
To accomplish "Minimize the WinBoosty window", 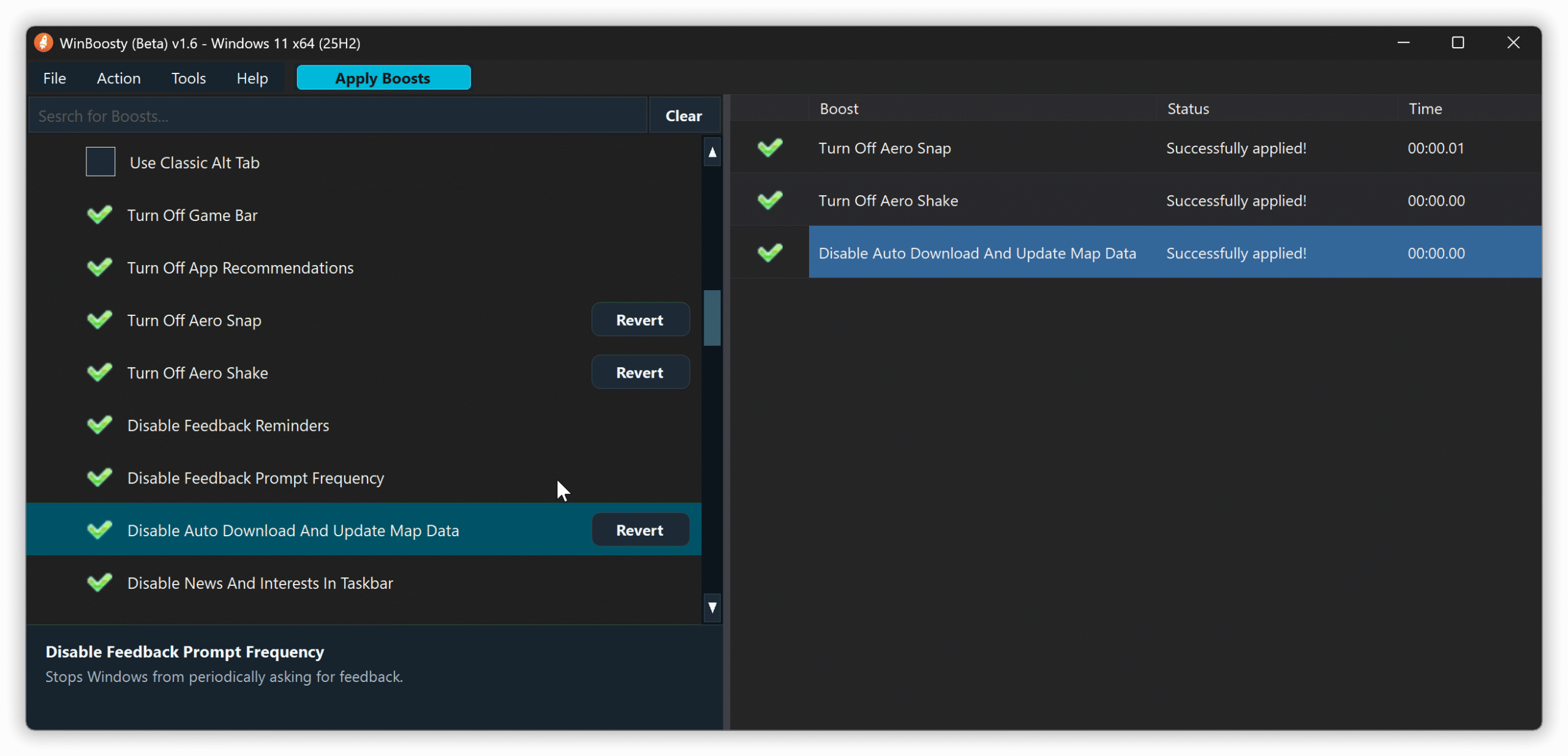I will pyautogui.click(x=1403, y=43).
